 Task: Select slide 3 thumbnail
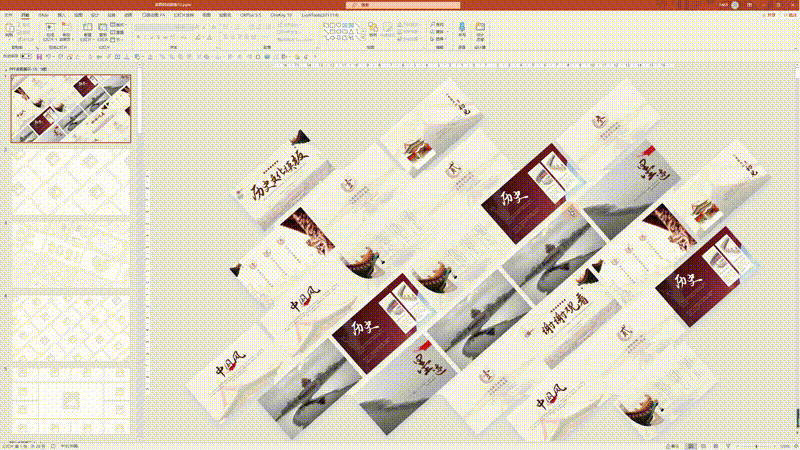pyautogui.click(x=71, y=255)
